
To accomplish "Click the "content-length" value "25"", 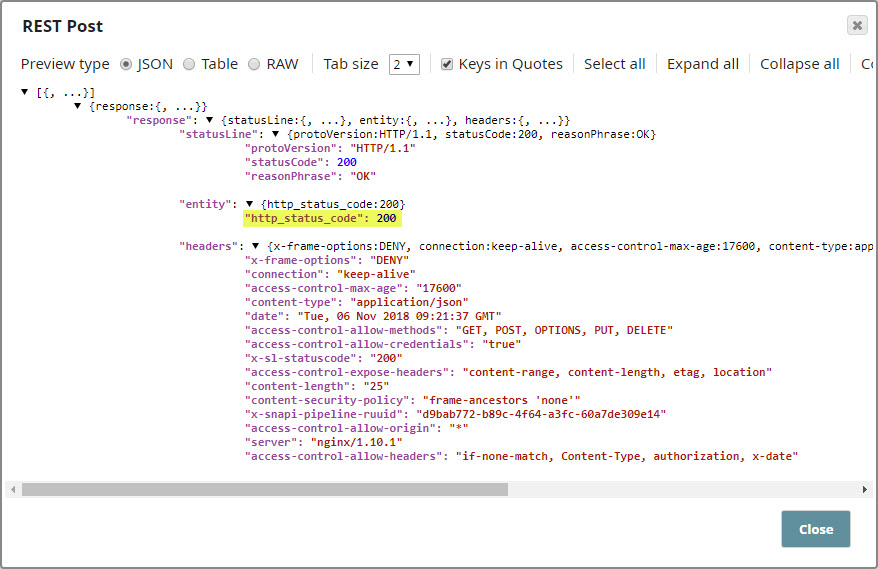I will pos(376,386).
